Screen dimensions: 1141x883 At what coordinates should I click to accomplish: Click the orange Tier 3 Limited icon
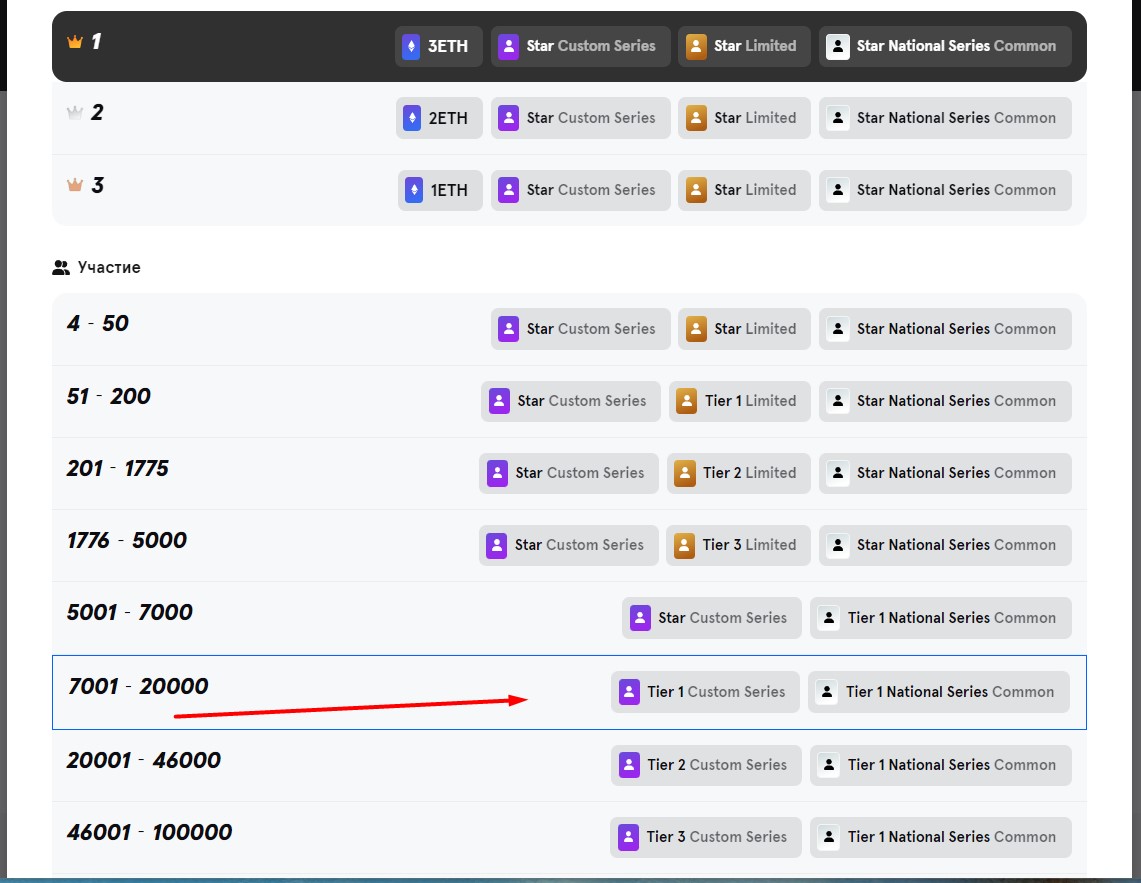click(x=684, y=545)
